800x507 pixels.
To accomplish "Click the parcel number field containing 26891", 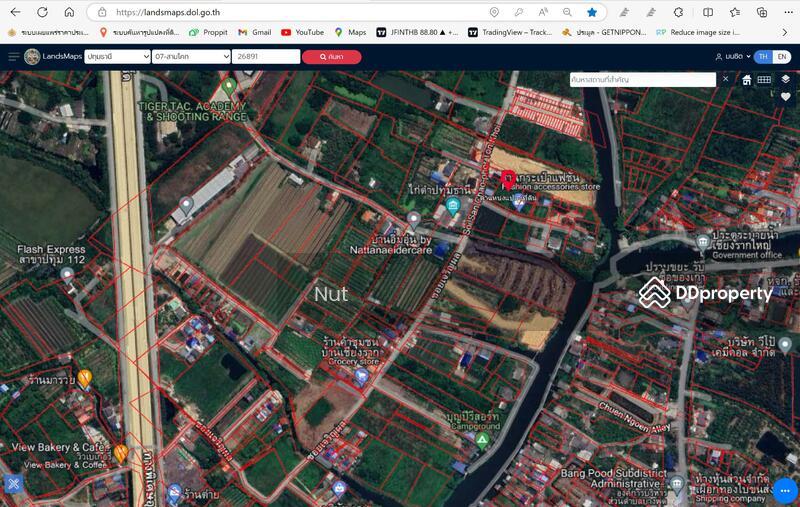I will [266, 57].
